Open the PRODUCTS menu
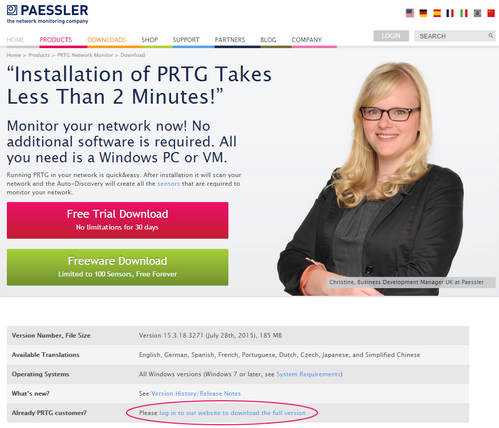This screenshot has width=499, height=428. click(x=56, y=40)
